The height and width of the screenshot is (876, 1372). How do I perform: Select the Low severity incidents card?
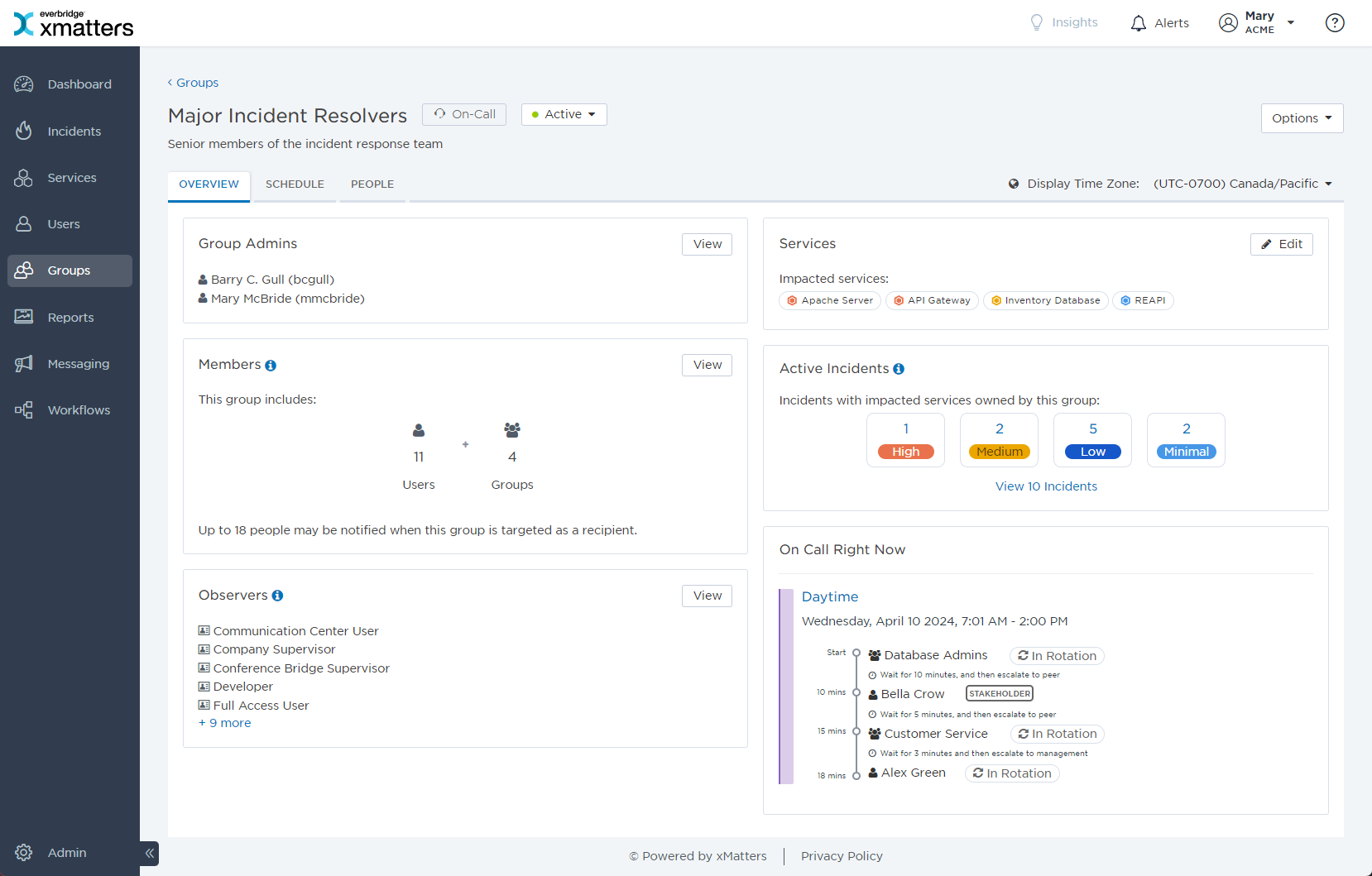coord(1092,440)
